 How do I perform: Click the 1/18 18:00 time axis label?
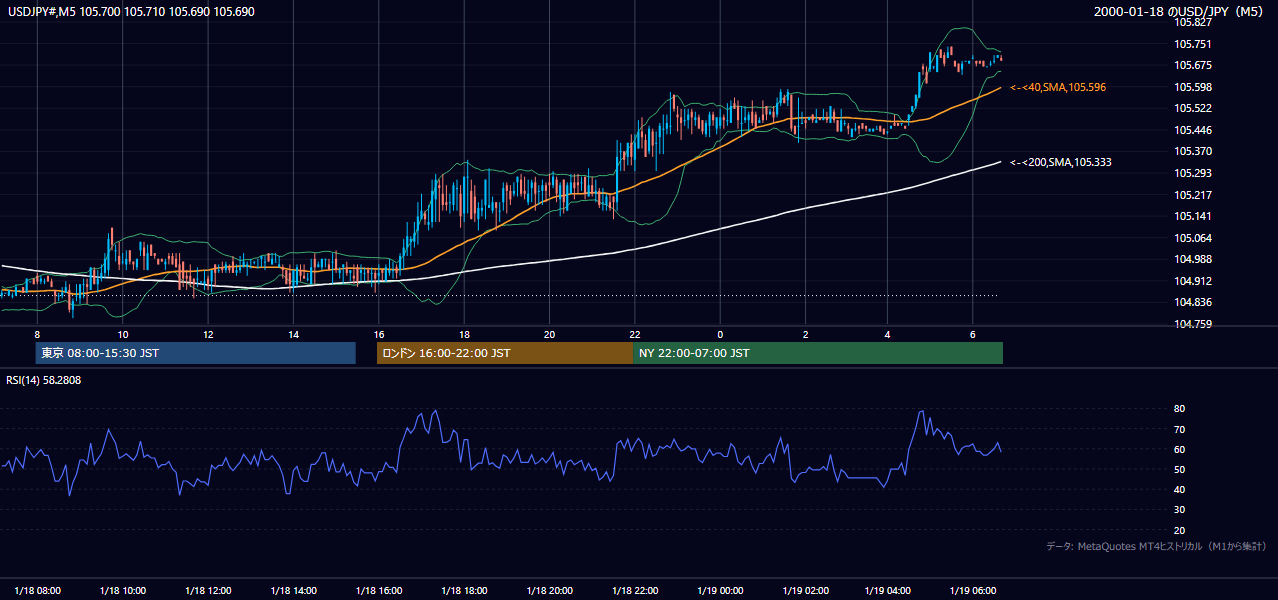click(463, 591)
